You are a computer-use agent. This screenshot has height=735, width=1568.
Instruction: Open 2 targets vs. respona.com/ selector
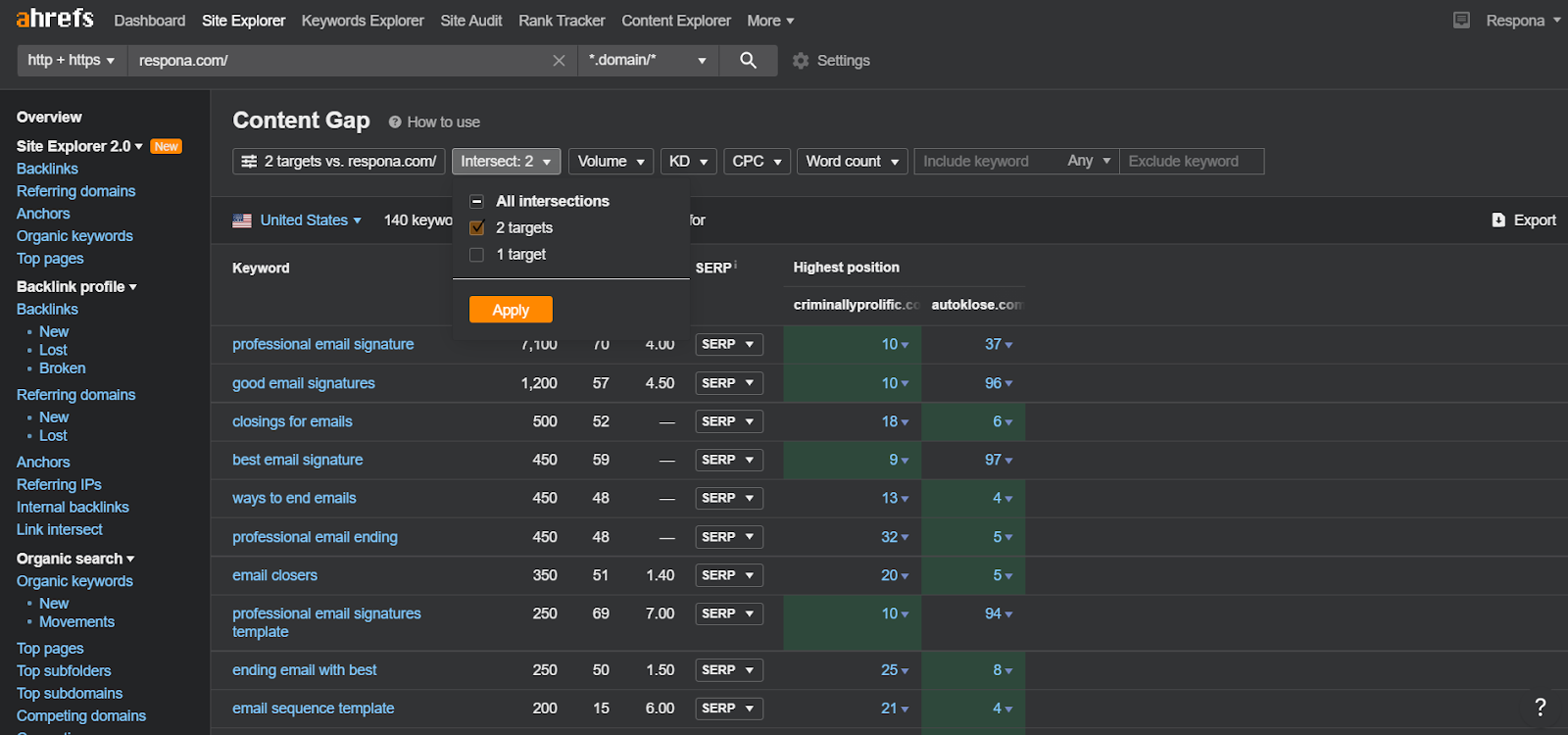click(x=339, y=162)
